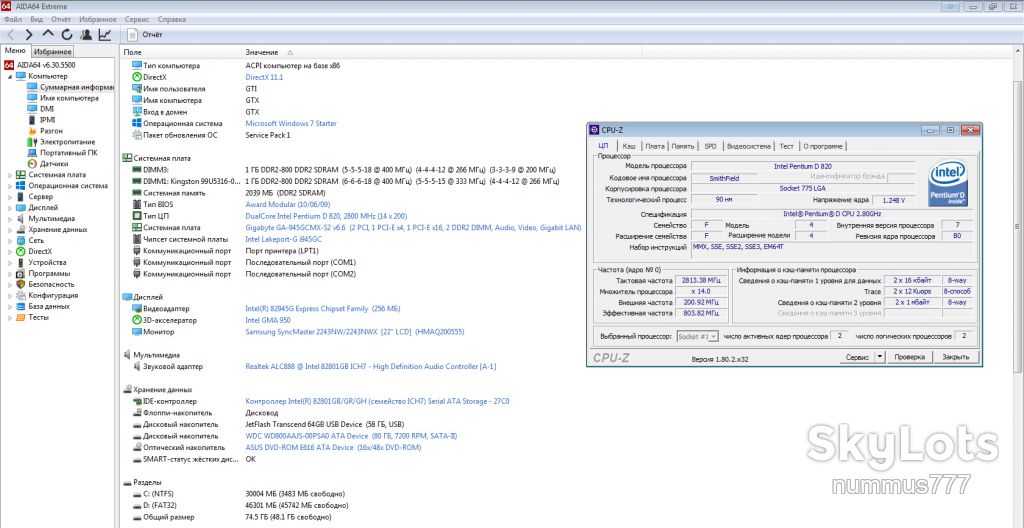Open the dropdown arrow next to Сервис in CPU-Z

(879, 357)
